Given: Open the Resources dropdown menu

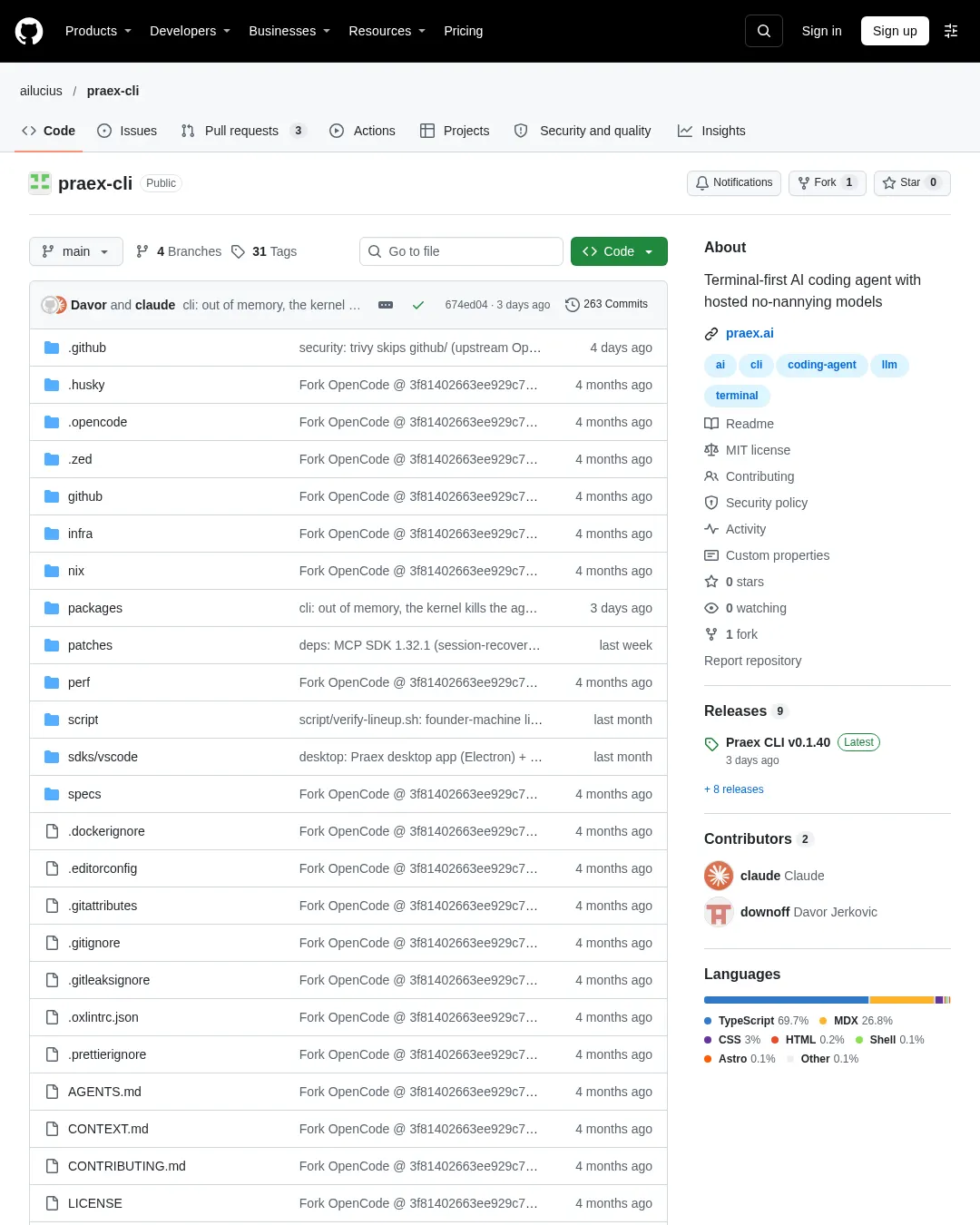Looking at the screenshot, I should pos(387,31).
